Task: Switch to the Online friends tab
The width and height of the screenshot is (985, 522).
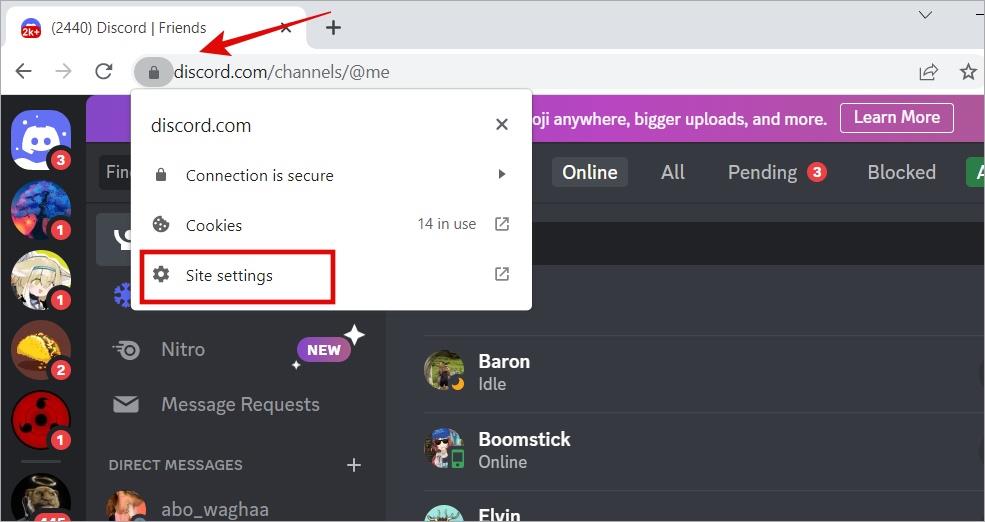Action: pos(589,172)
